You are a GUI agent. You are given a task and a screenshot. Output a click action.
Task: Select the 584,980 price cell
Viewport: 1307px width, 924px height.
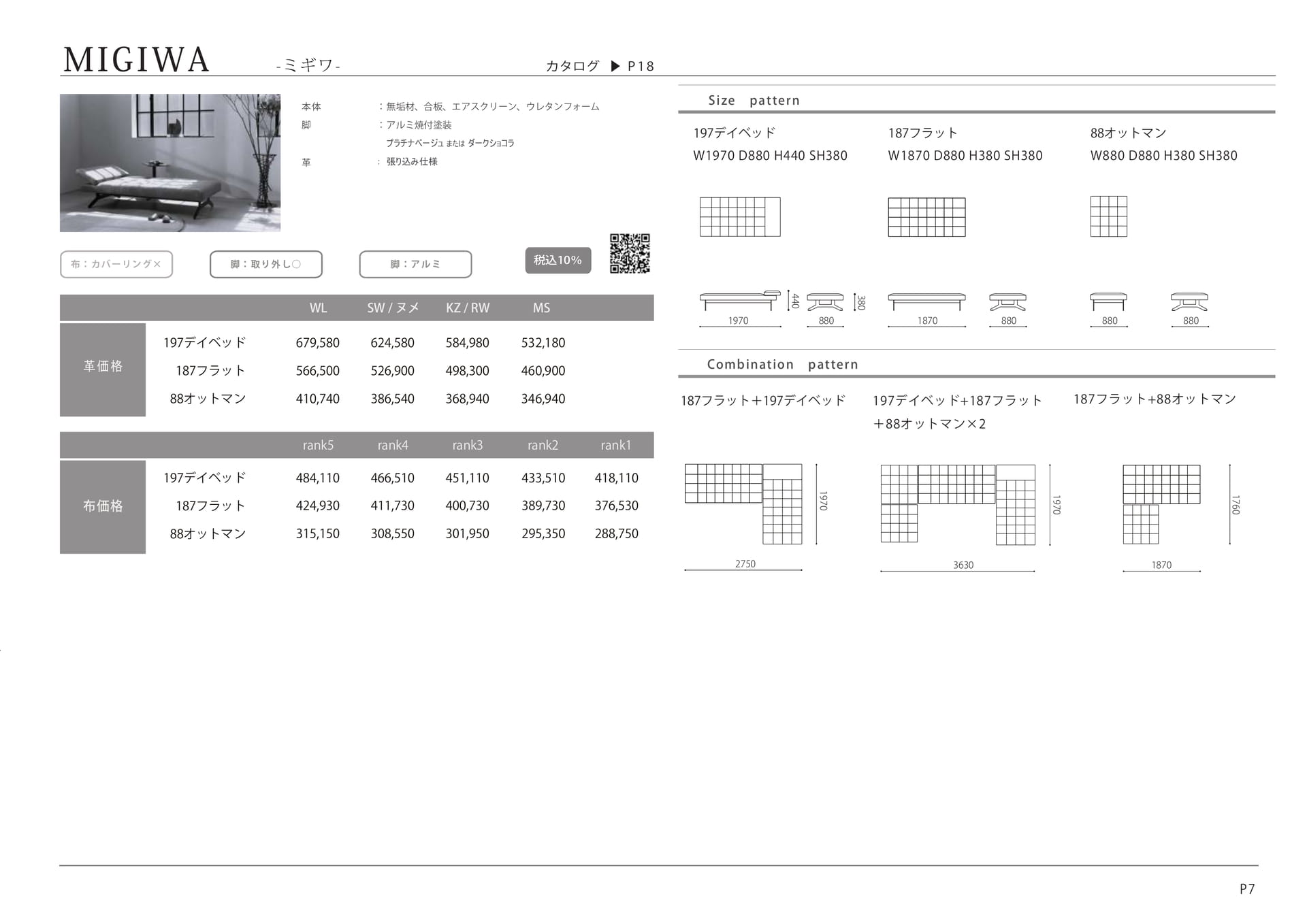[x=468, y=343]
